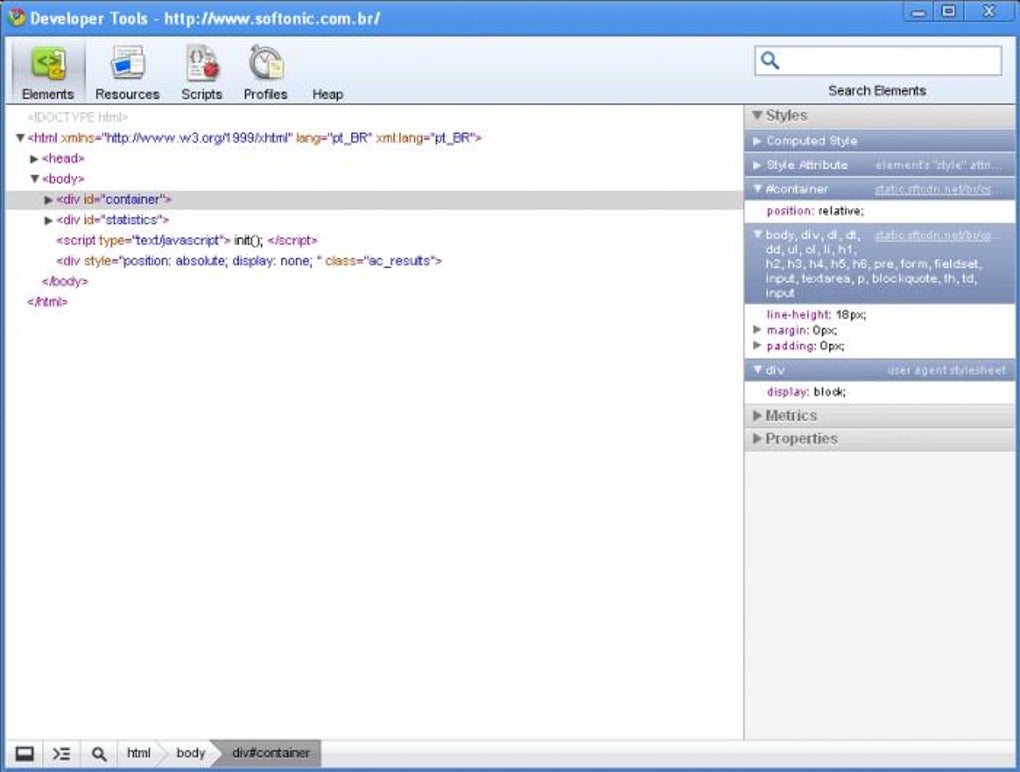
Task: Open the Scripts panel
Action: [202, 72]
